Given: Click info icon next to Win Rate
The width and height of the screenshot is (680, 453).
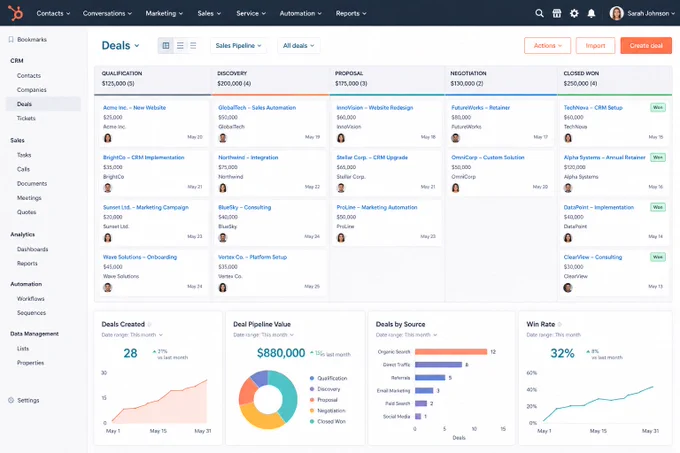Looking at the screenshot, I should click(560, 324).
